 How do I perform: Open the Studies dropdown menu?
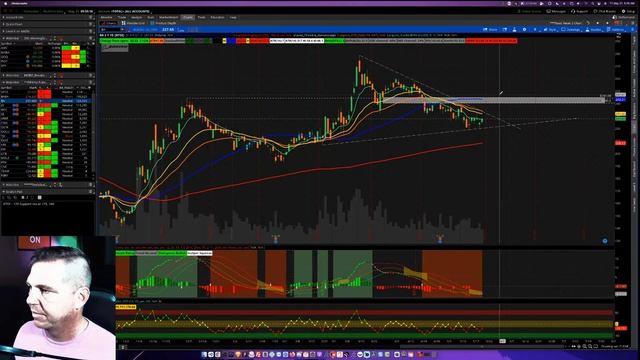593,30
